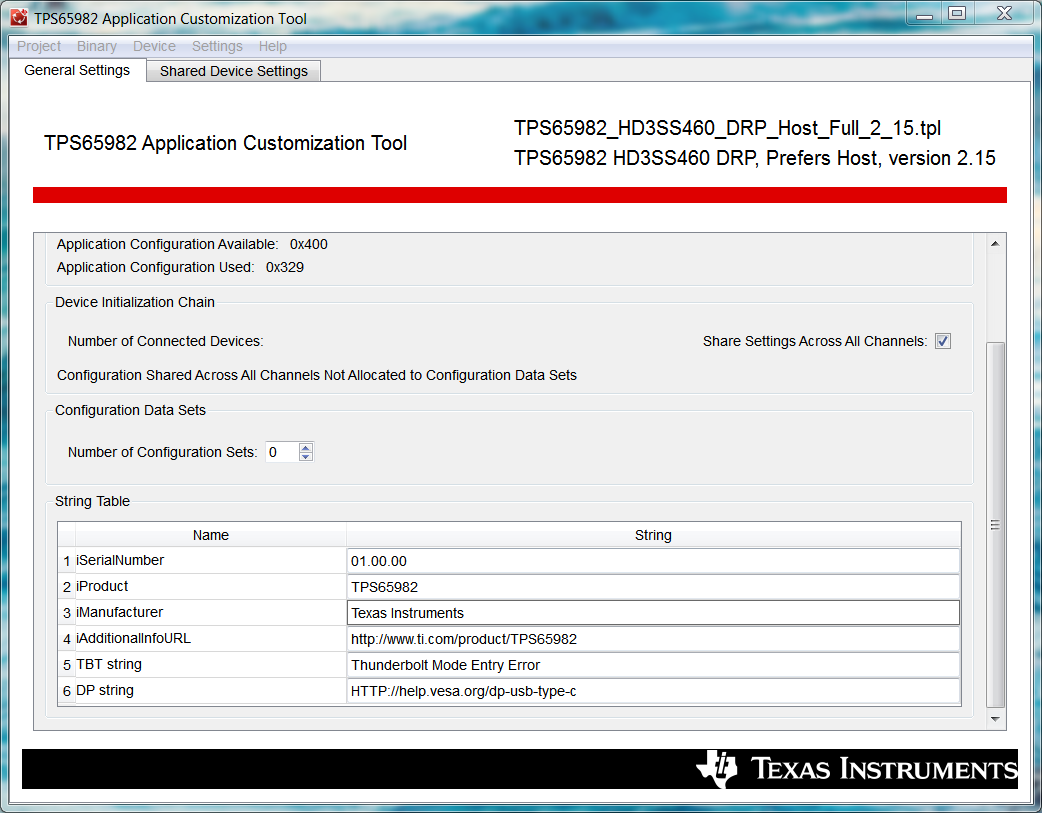This screenshot has height=813, width=1042.
Task: Toggle Share Settings Across All Channels checkbox
Action: point(942,341)
